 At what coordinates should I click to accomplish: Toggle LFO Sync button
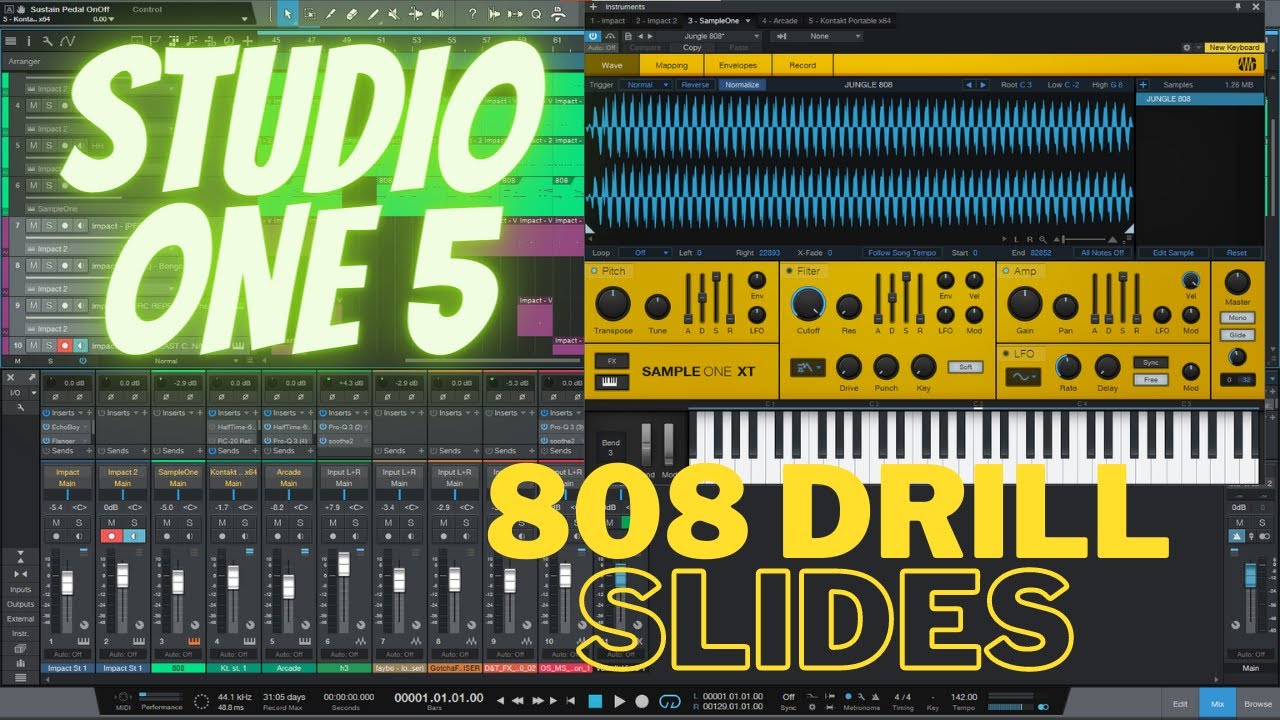pyautogui.click(x=1150, y=362)
